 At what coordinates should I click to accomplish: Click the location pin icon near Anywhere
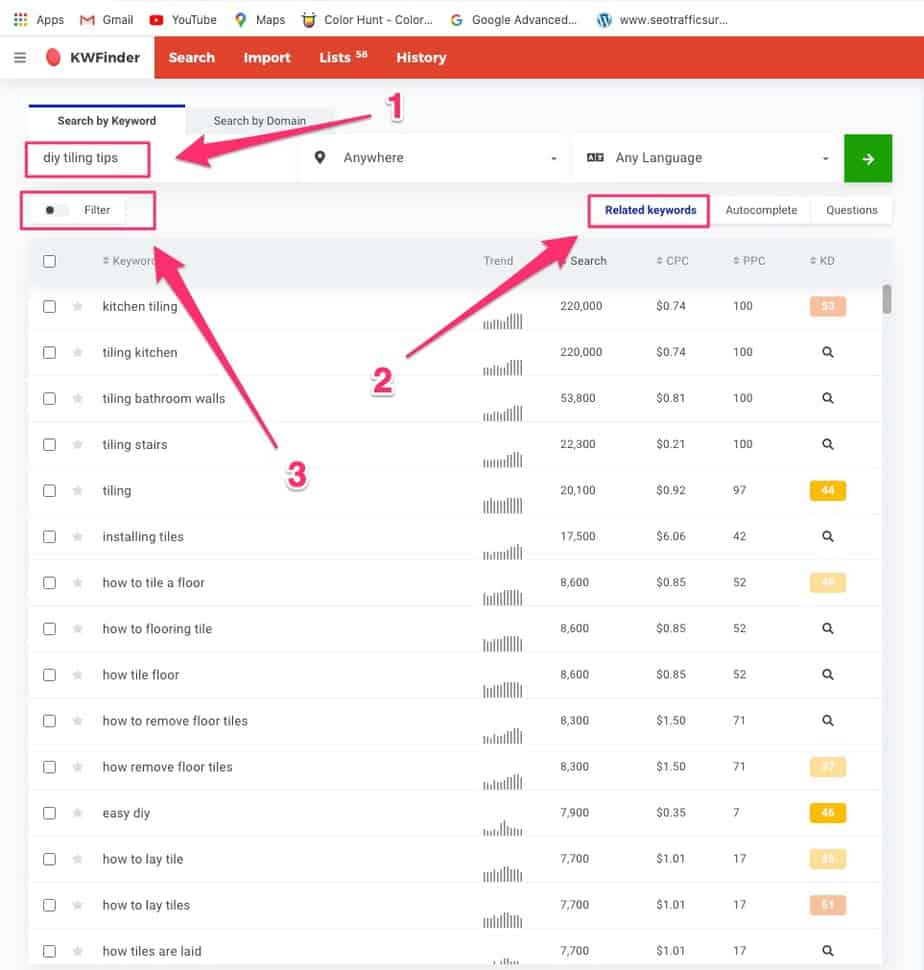click(318, 157)
